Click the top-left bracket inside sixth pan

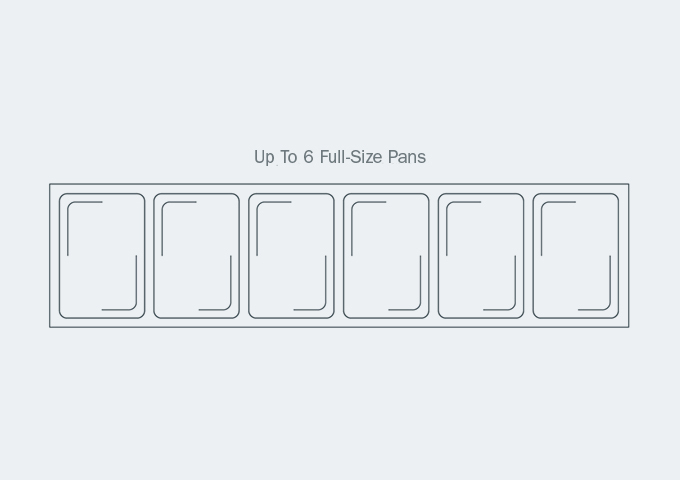559,229
